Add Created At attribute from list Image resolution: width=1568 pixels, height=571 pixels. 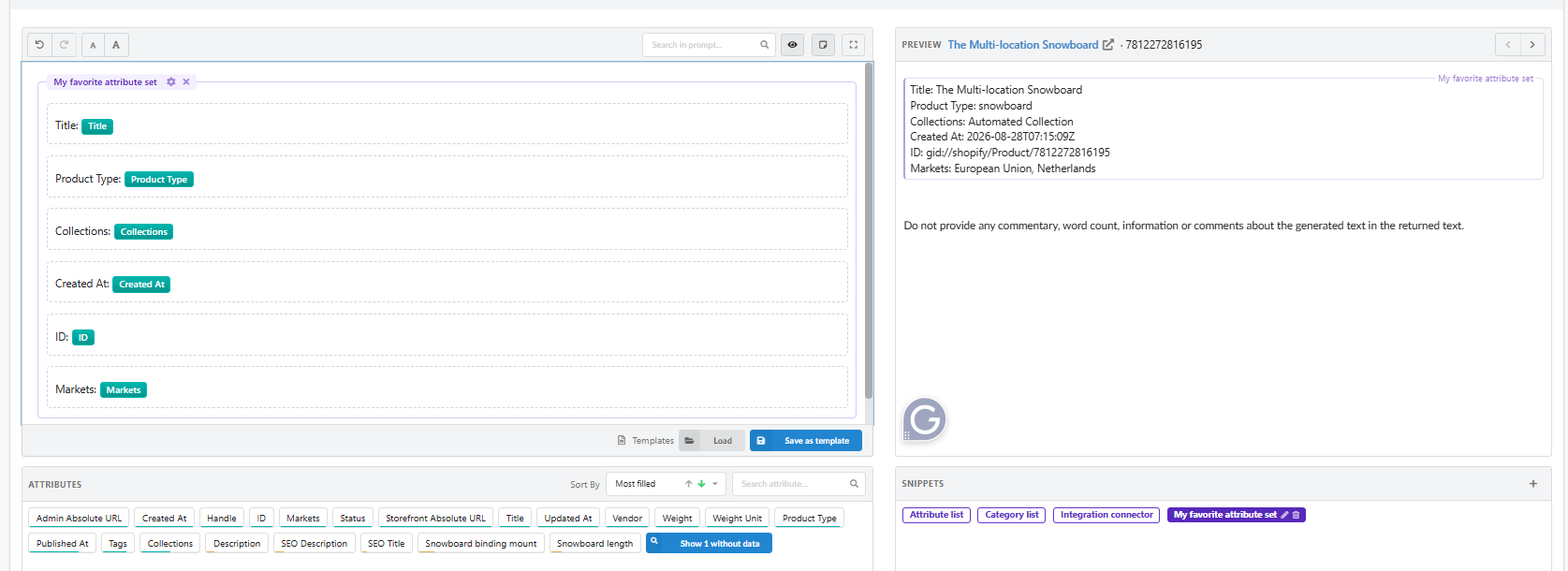click(165, 518)
